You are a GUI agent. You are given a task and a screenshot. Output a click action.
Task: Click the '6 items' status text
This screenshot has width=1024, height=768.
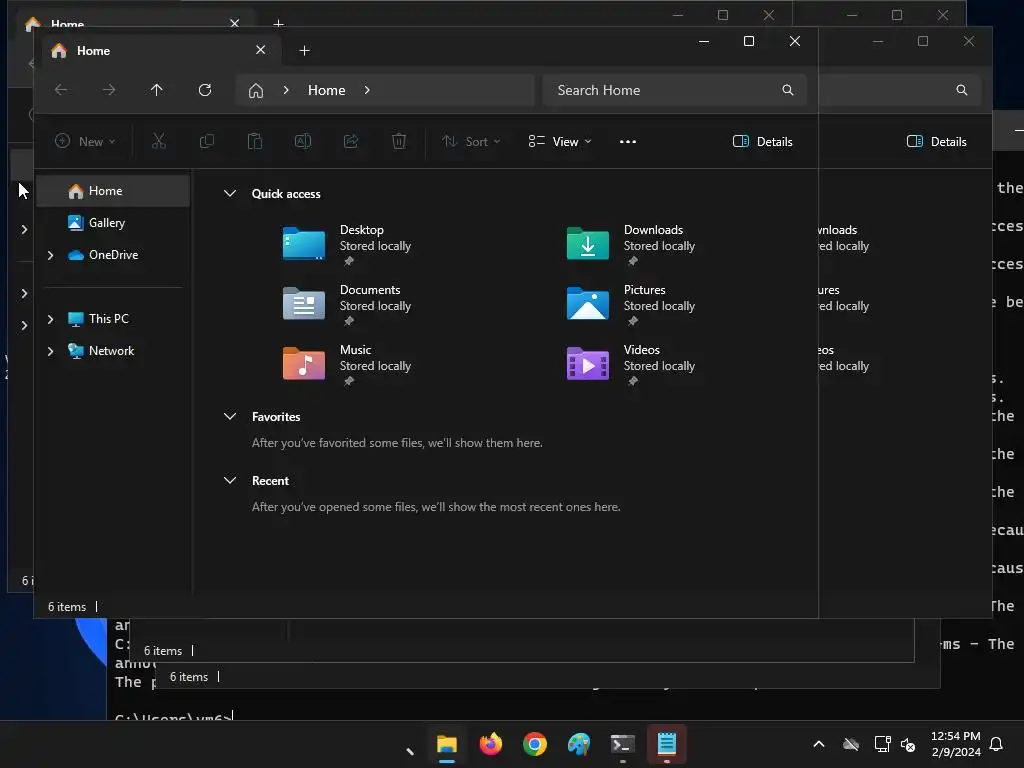tap(67, 607)
